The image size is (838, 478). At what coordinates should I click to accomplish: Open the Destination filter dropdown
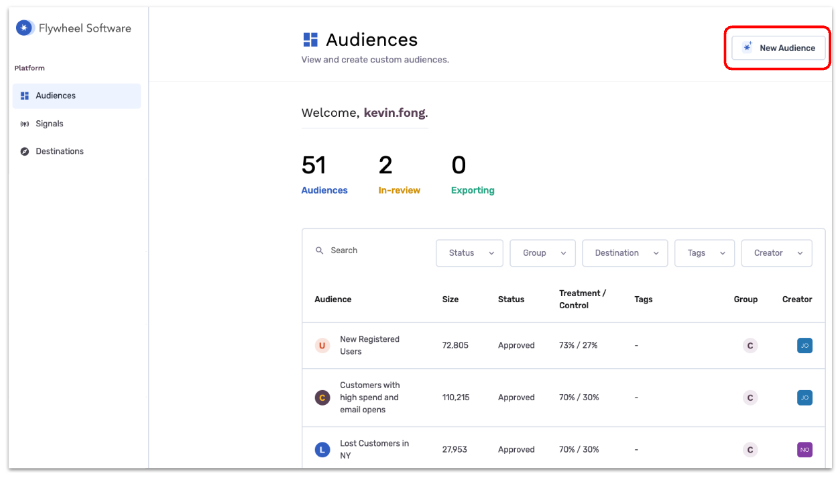coord(625,253)
